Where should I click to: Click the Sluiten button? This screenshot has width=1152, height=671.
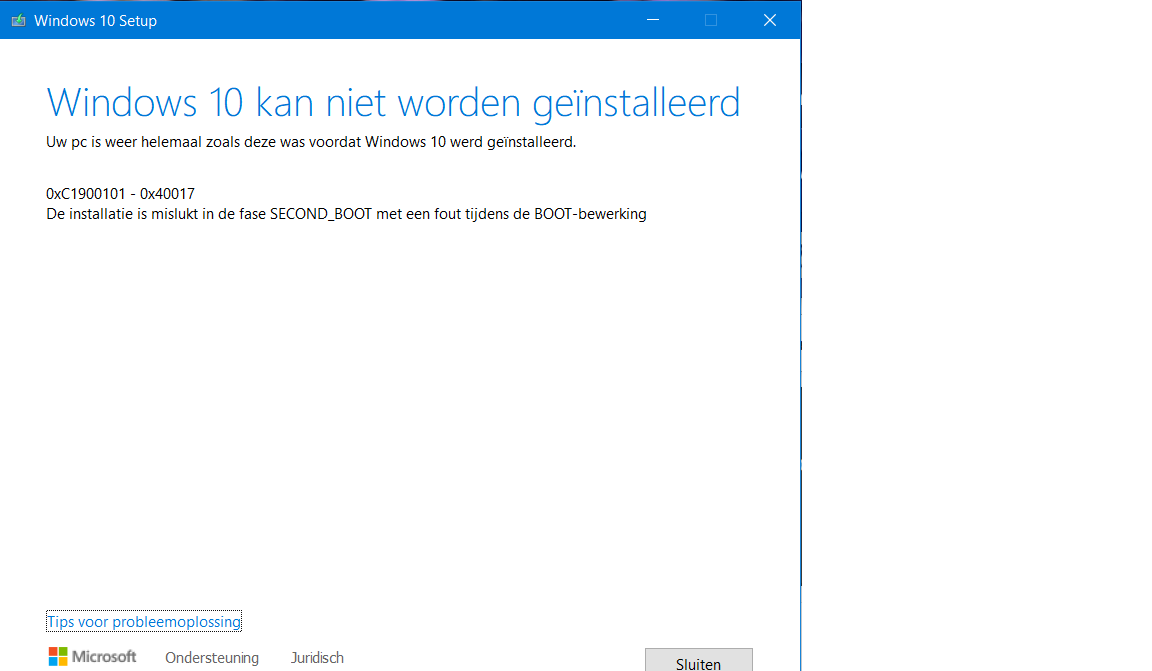coord(699,660)
